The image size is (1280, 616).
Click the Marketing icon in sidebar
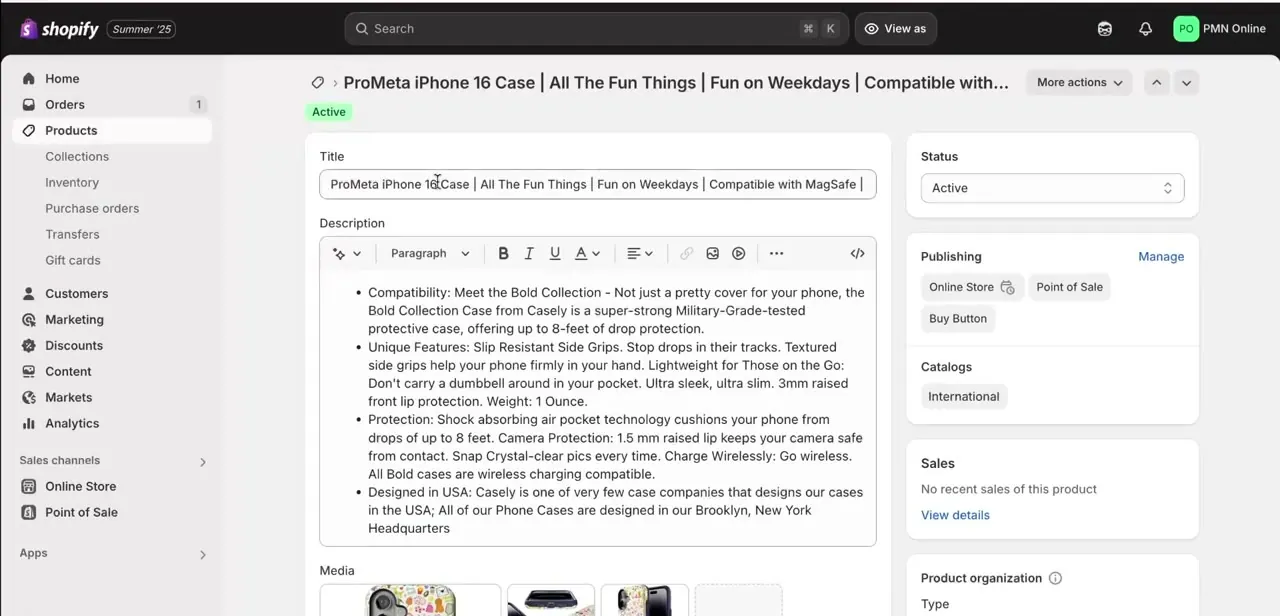click(28, 320)
